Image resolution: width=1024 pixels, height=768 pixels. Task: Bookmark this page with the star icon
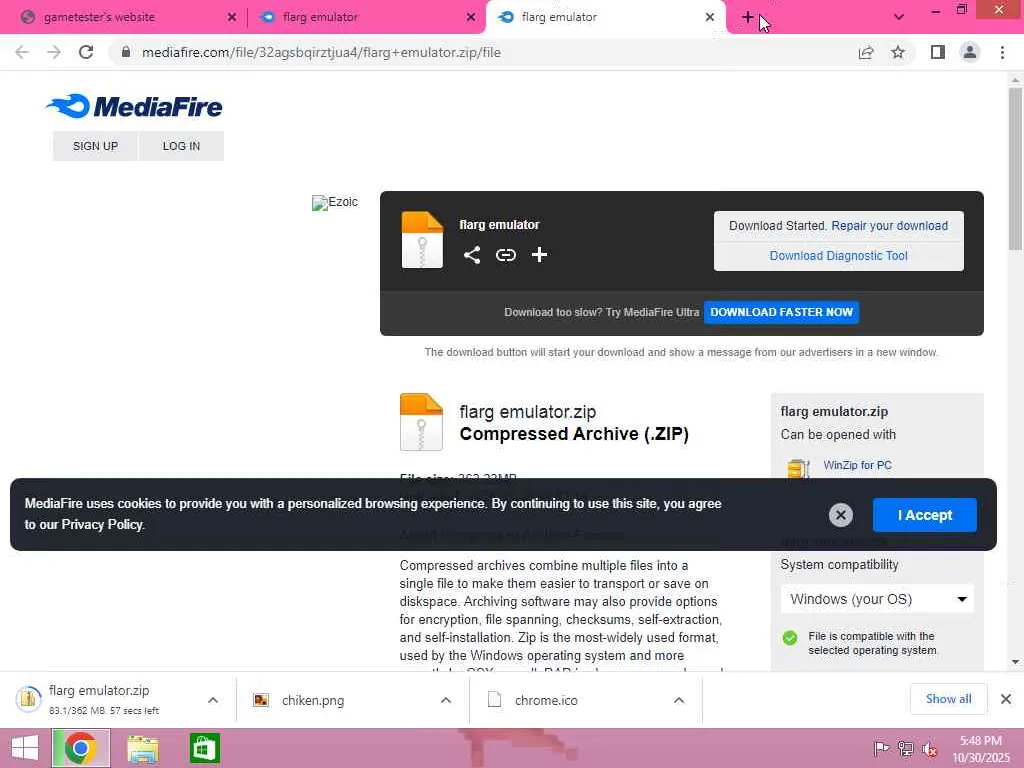coord(898,52)
